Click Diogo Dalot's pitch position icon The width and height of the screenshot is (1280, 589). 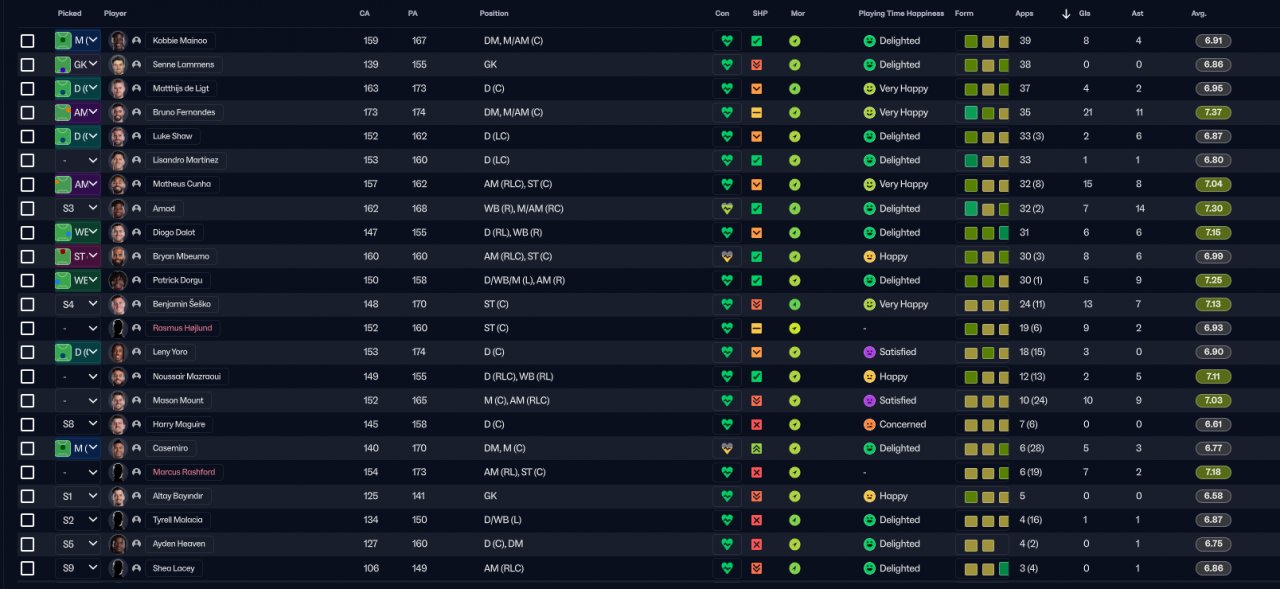click(62, 232)
